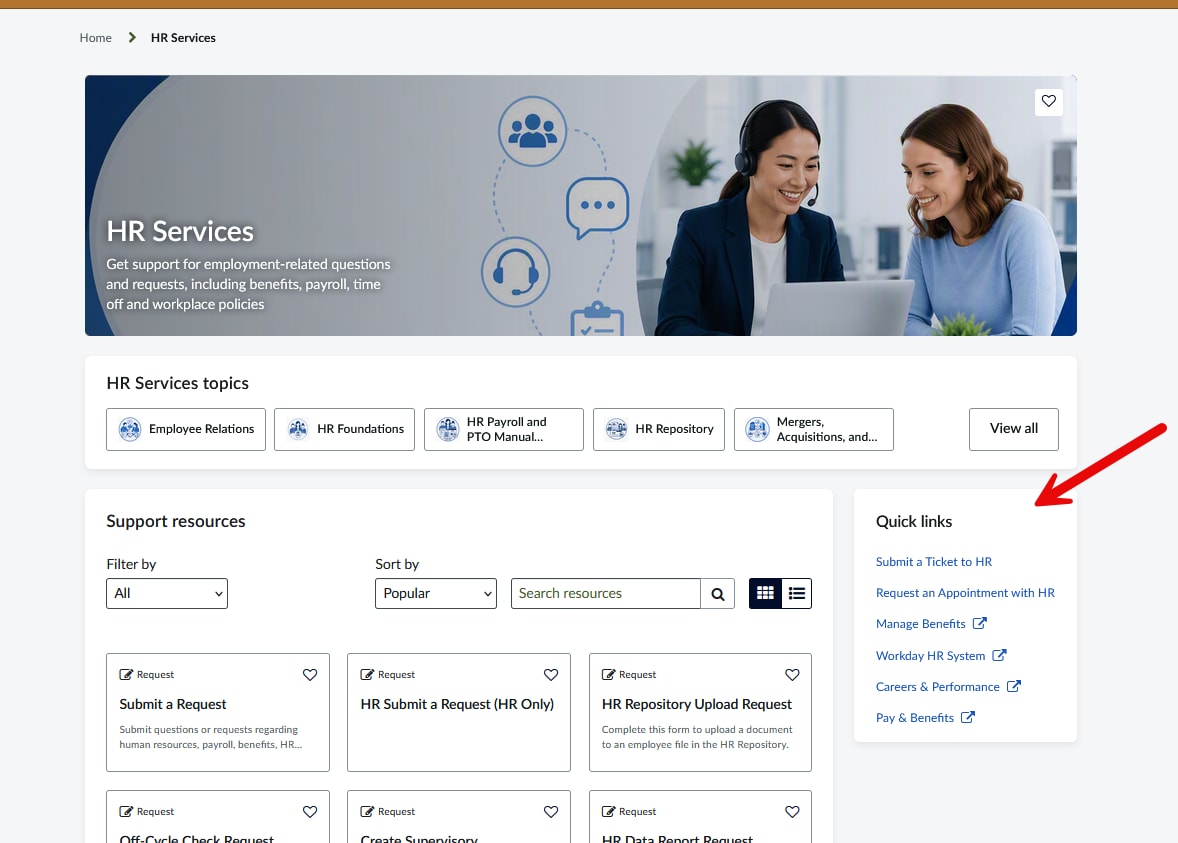This screenshot has width=1178, height=843.
Task: Favorite HR Submit a Request (HR Only) card
Action: tap(551, 675)
